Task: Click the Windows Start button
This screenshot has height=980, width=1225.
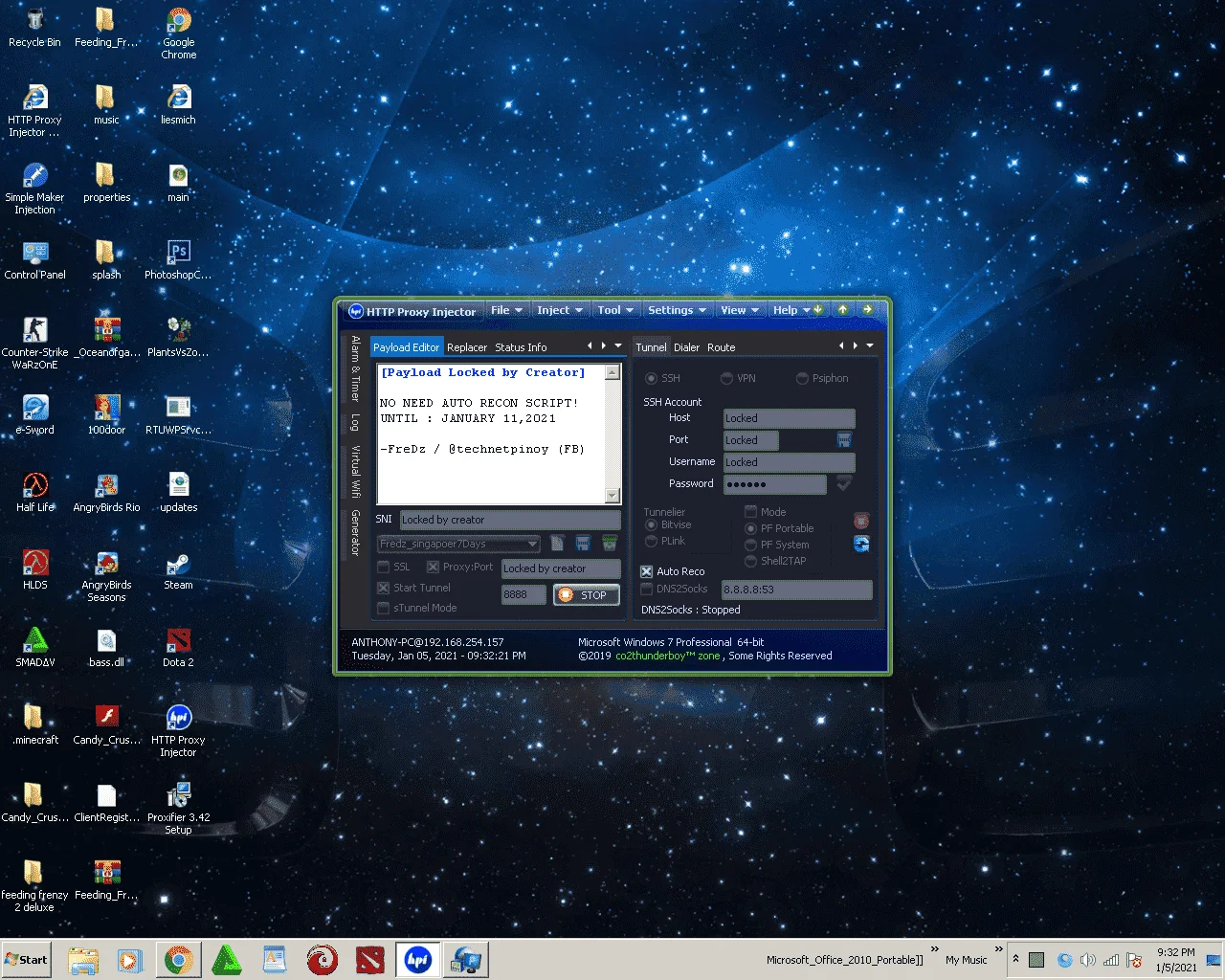Action: [x=26, y=960]
